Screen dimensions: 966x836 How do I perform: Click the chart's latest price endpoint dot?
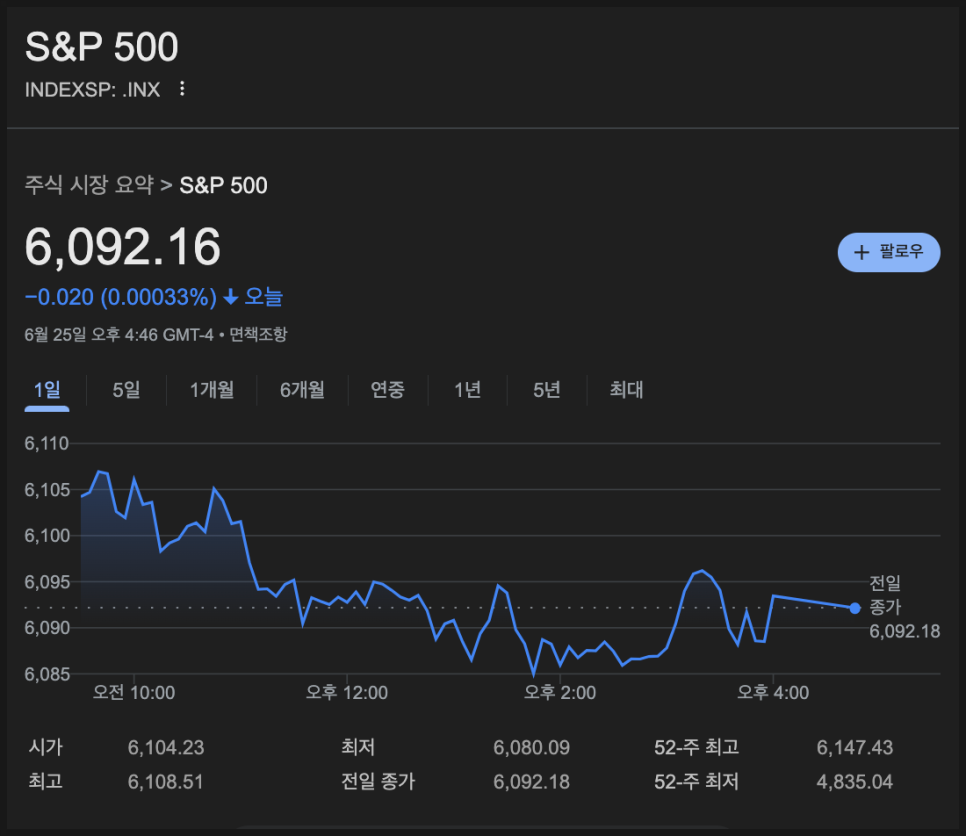click(854, 608)
